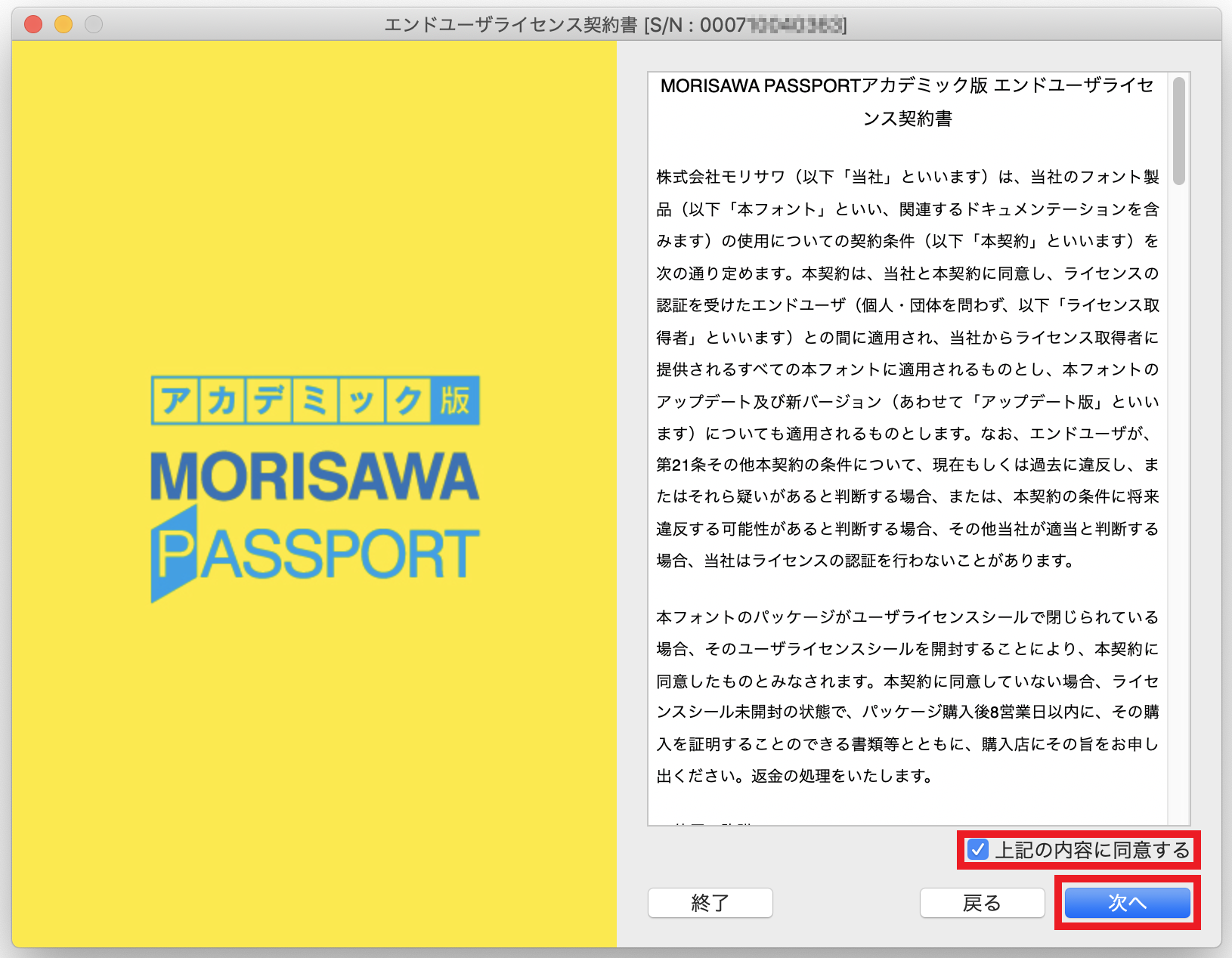1232x958 pixels.
Task: Click the 終了 button to quit
Action: coord(710,903)
